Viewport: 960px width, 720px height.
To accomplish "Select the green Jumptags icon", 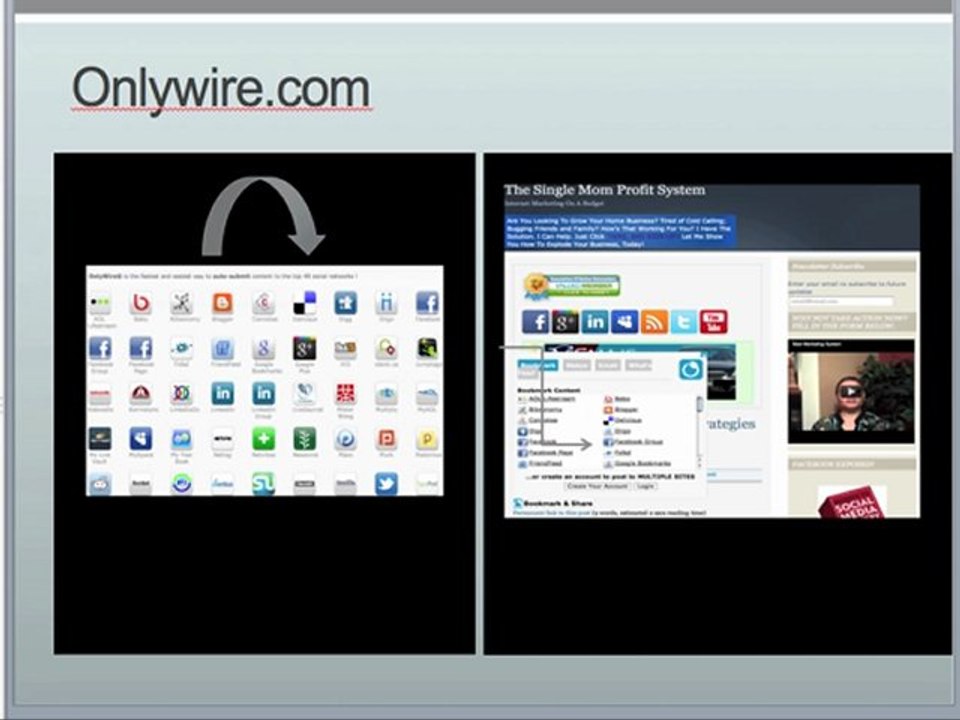I will pos(427,348).
